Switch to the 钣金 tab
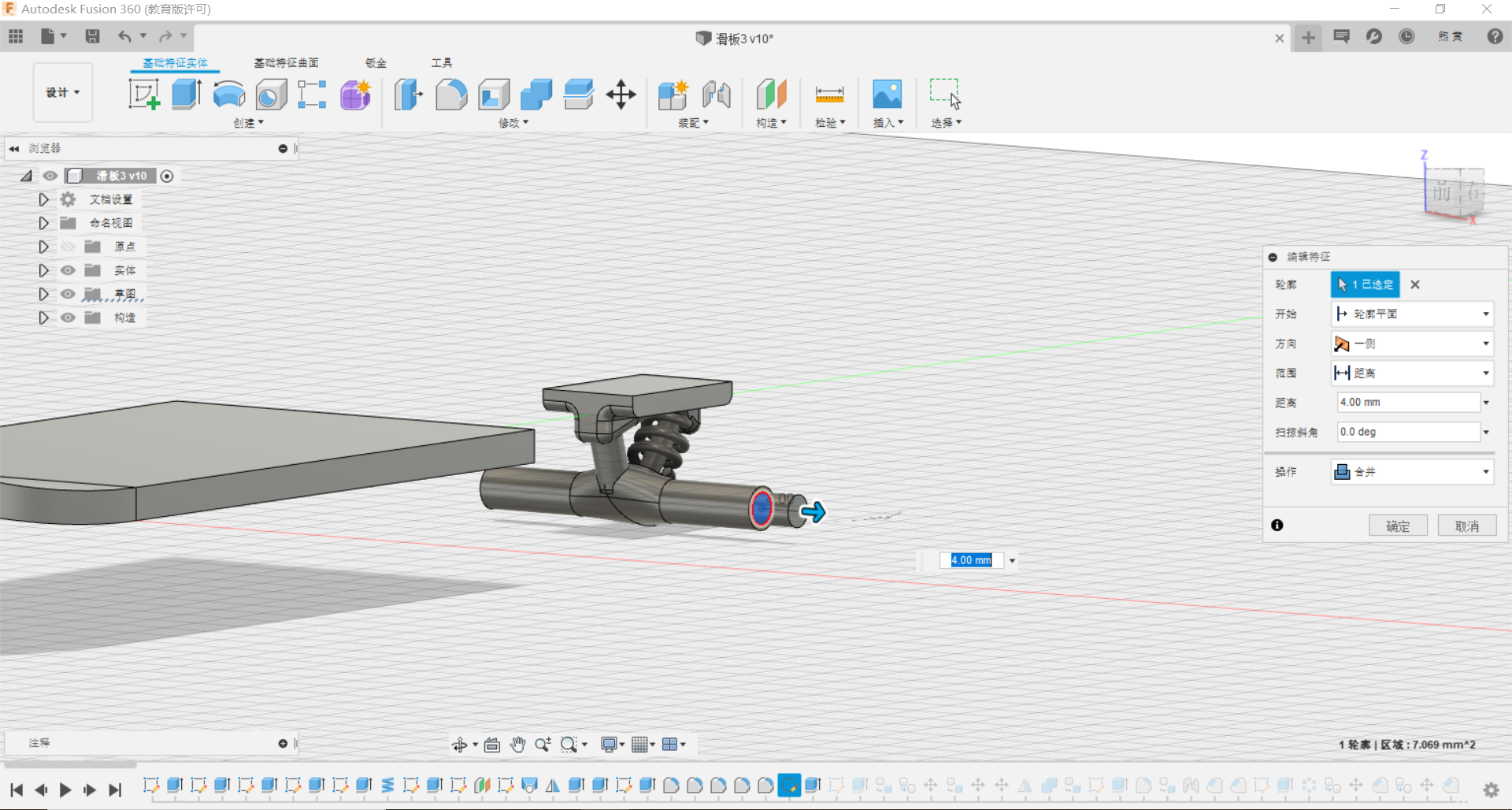 376,63
